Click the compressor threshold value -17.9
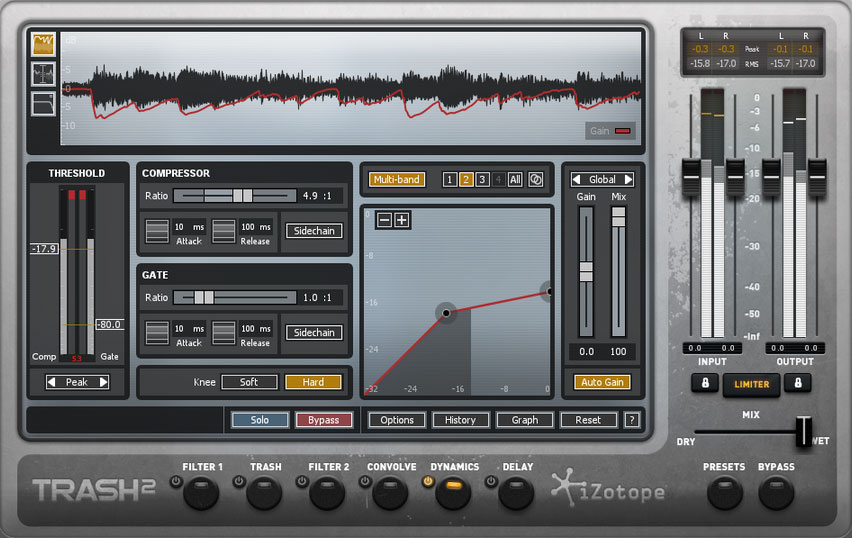The height and width of the screenshot is (538, 852). (x=44, y=249)
